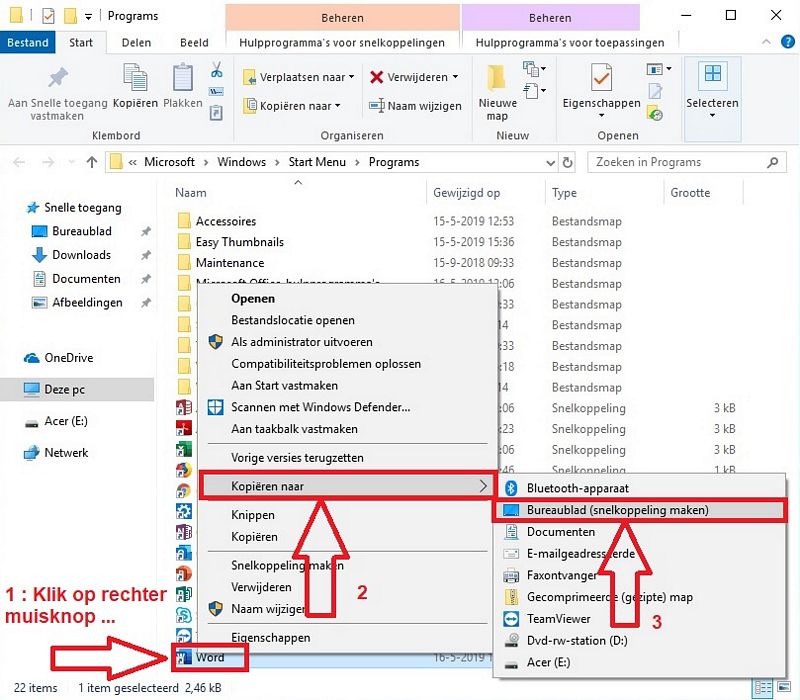The width and height of the screenshot is (800, 700).
Task: Click Naam wijzigen in the ribbon
Action: [415, 106]
